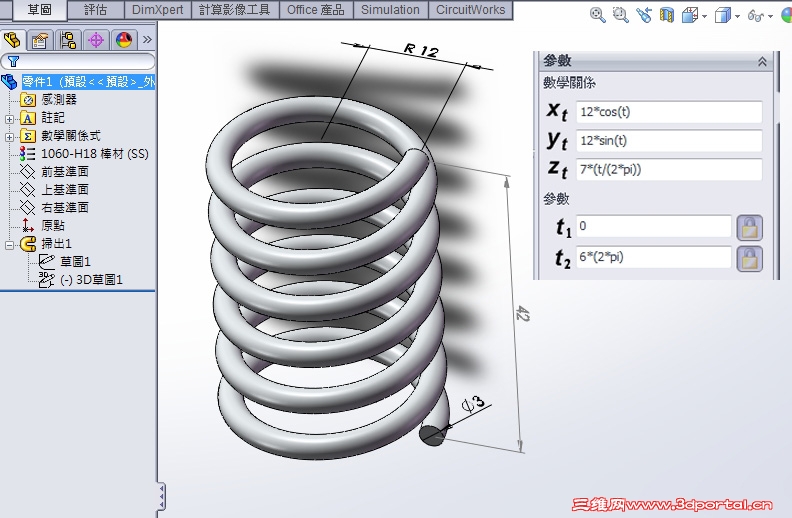Select the 註記 tree item
The height and width of the screenshot is (518, 792).
(53, 118)
